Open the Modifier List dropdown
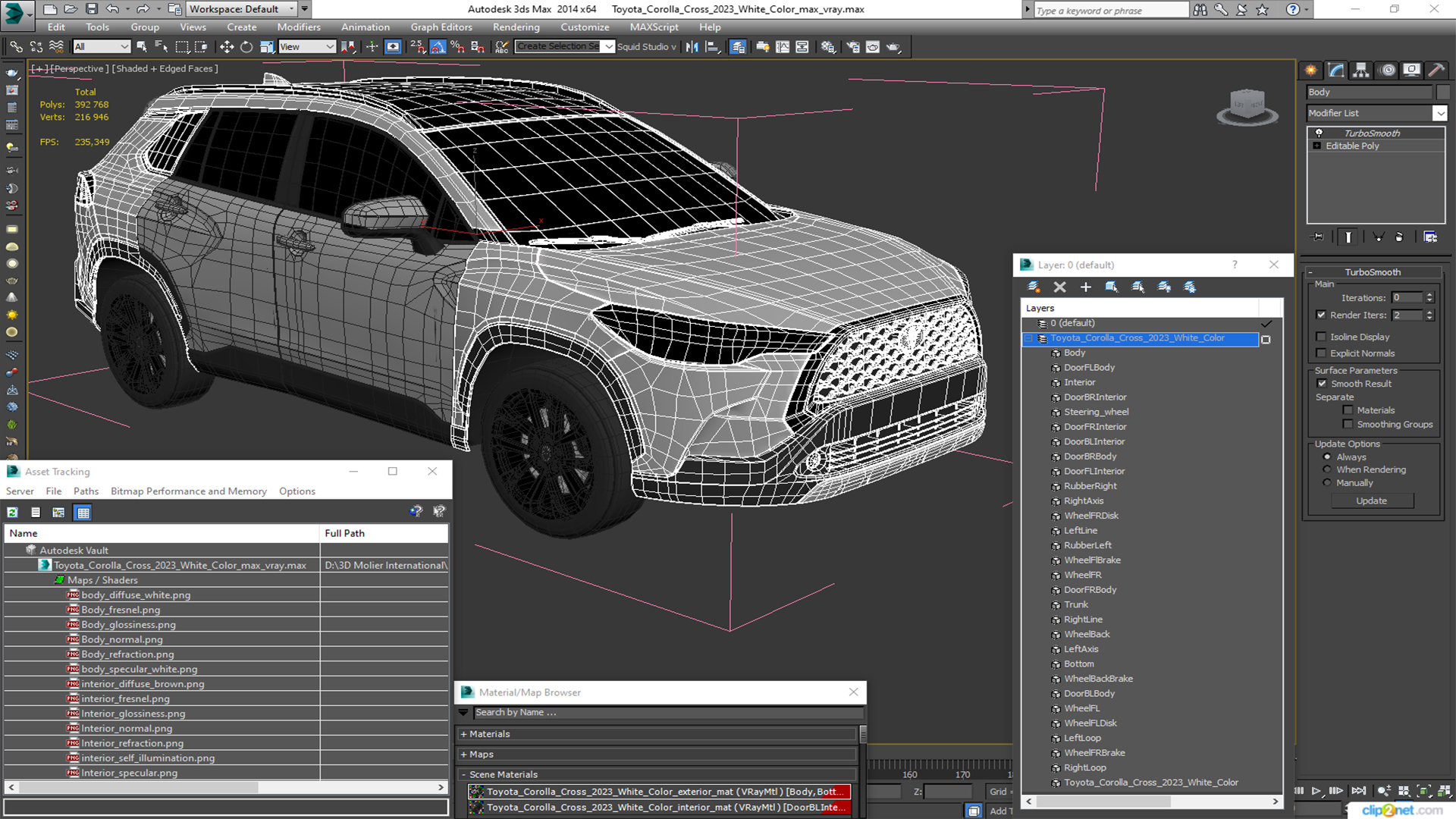 (x=1439, y=113)
